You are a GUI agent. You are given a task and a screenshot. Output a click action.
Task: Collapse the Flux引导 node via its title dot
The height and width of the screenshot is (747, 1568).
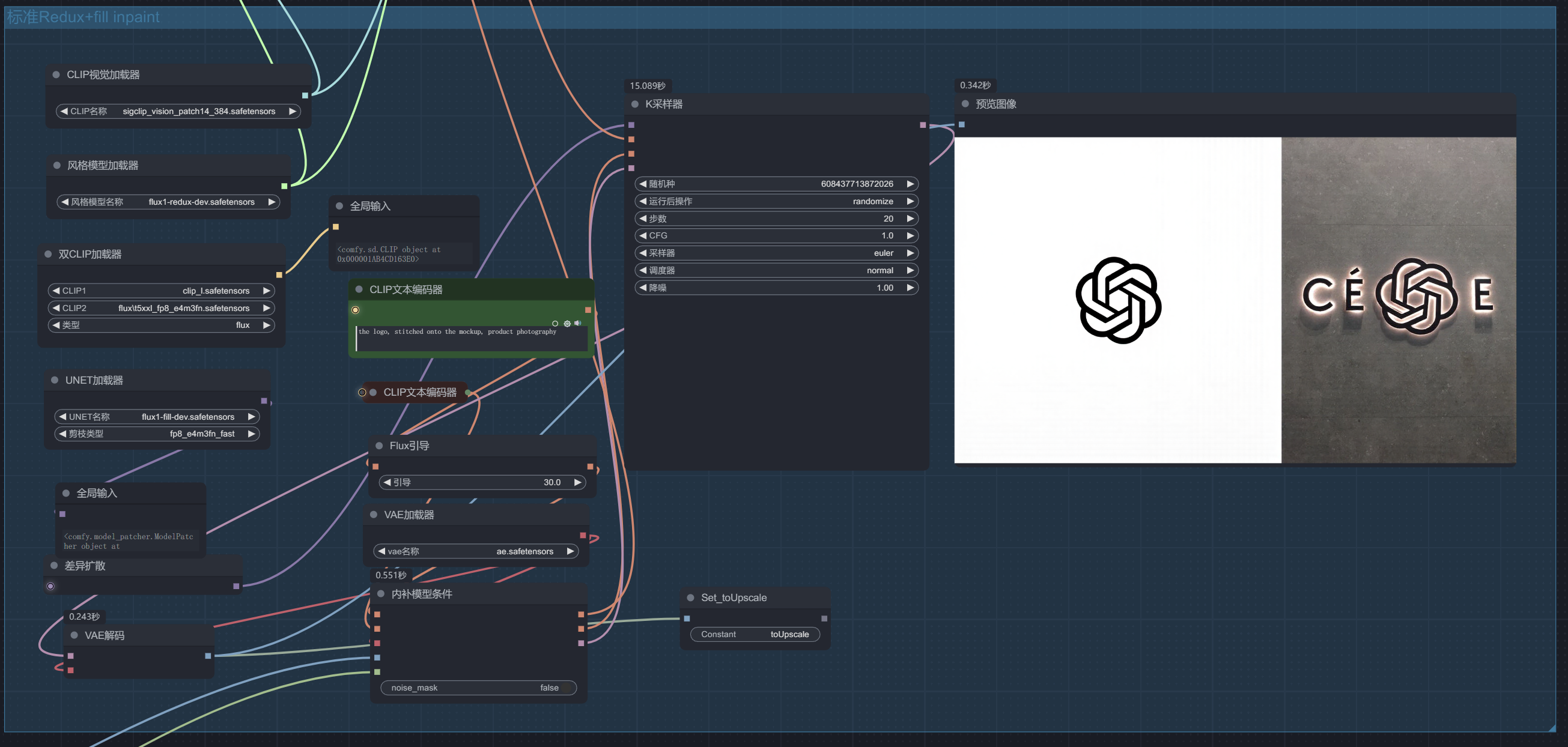379,446
